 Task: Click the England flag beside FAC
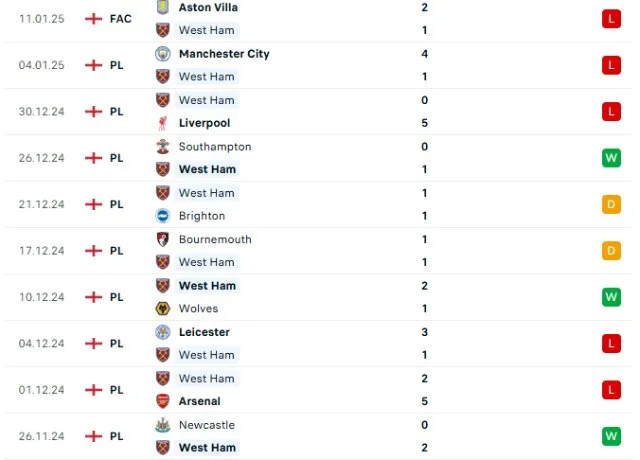pyautogui.click(x=93, y=19)
